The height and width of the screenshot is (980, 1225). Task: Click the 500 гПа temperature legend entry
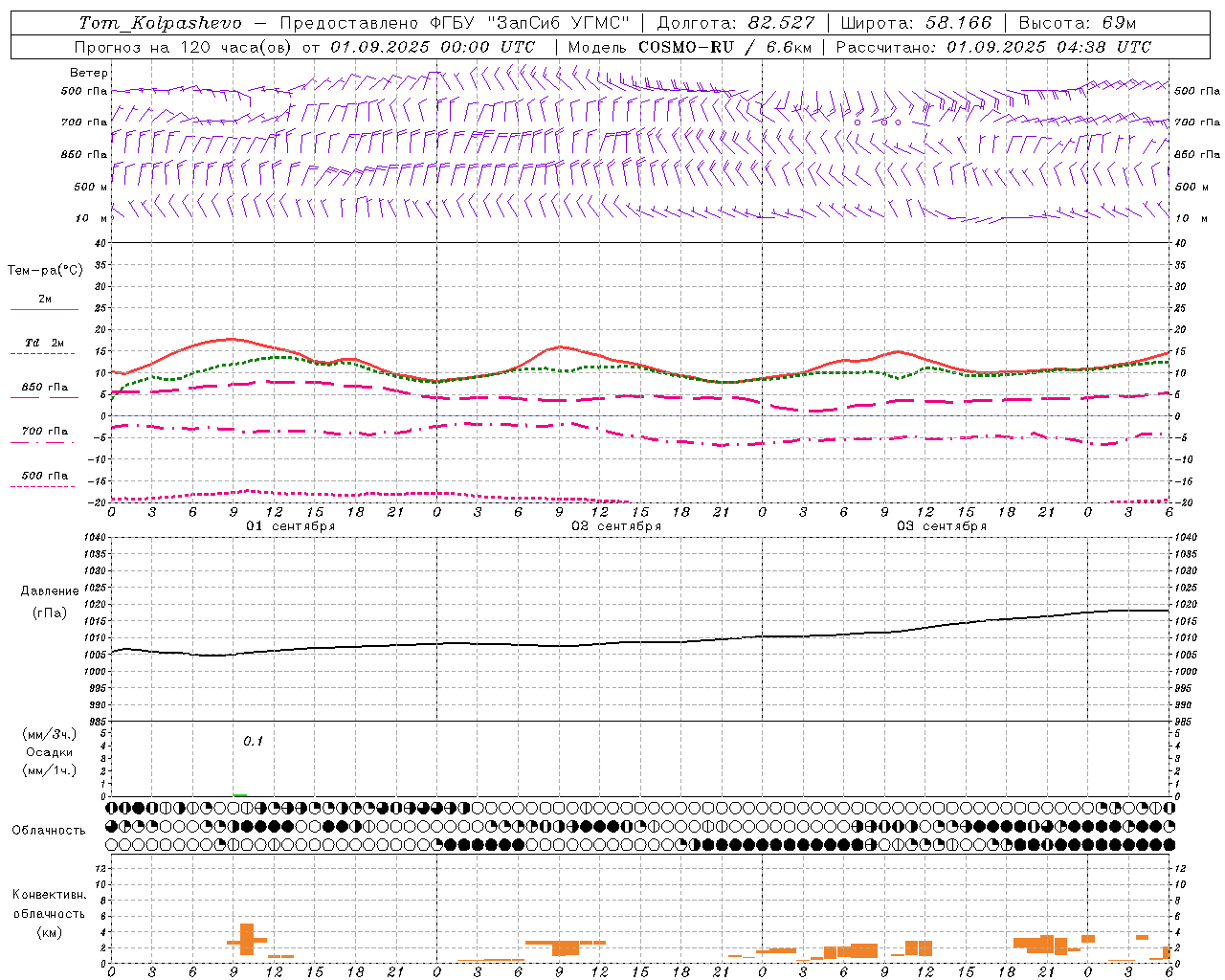pos(45,476)
